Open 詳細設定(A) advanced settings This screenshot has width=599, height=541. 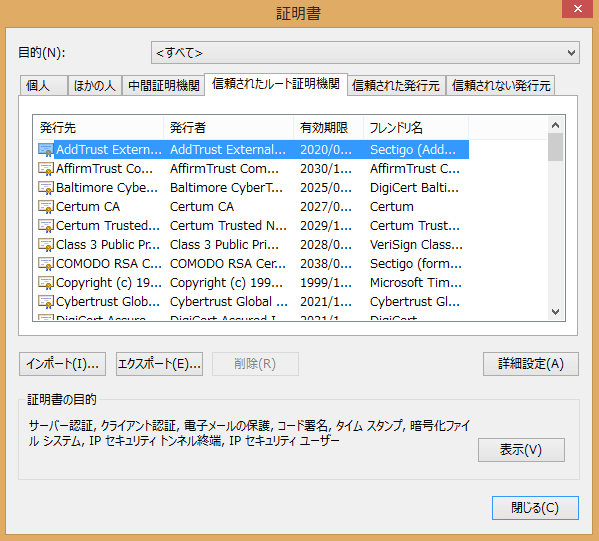point(531,364)
